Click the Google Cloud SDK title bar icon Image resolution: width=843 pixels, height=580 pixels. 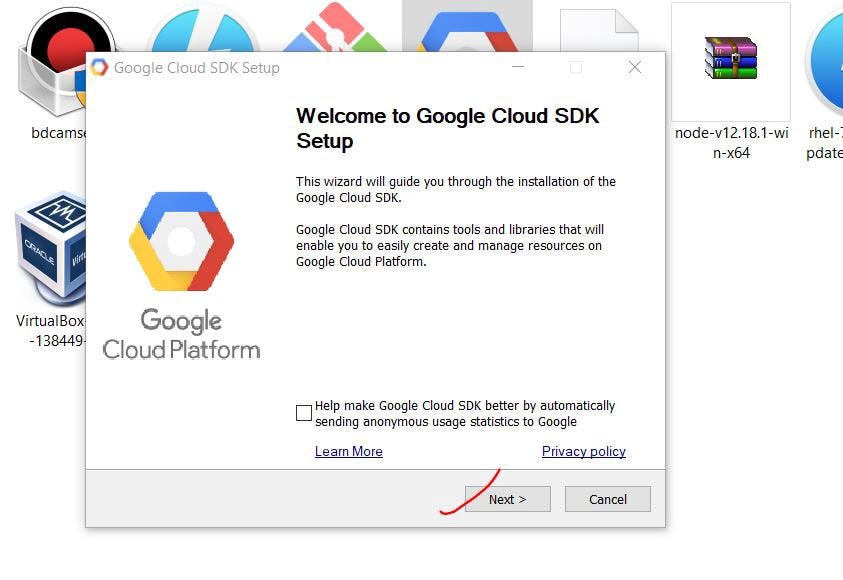click(x=99, y=68)
